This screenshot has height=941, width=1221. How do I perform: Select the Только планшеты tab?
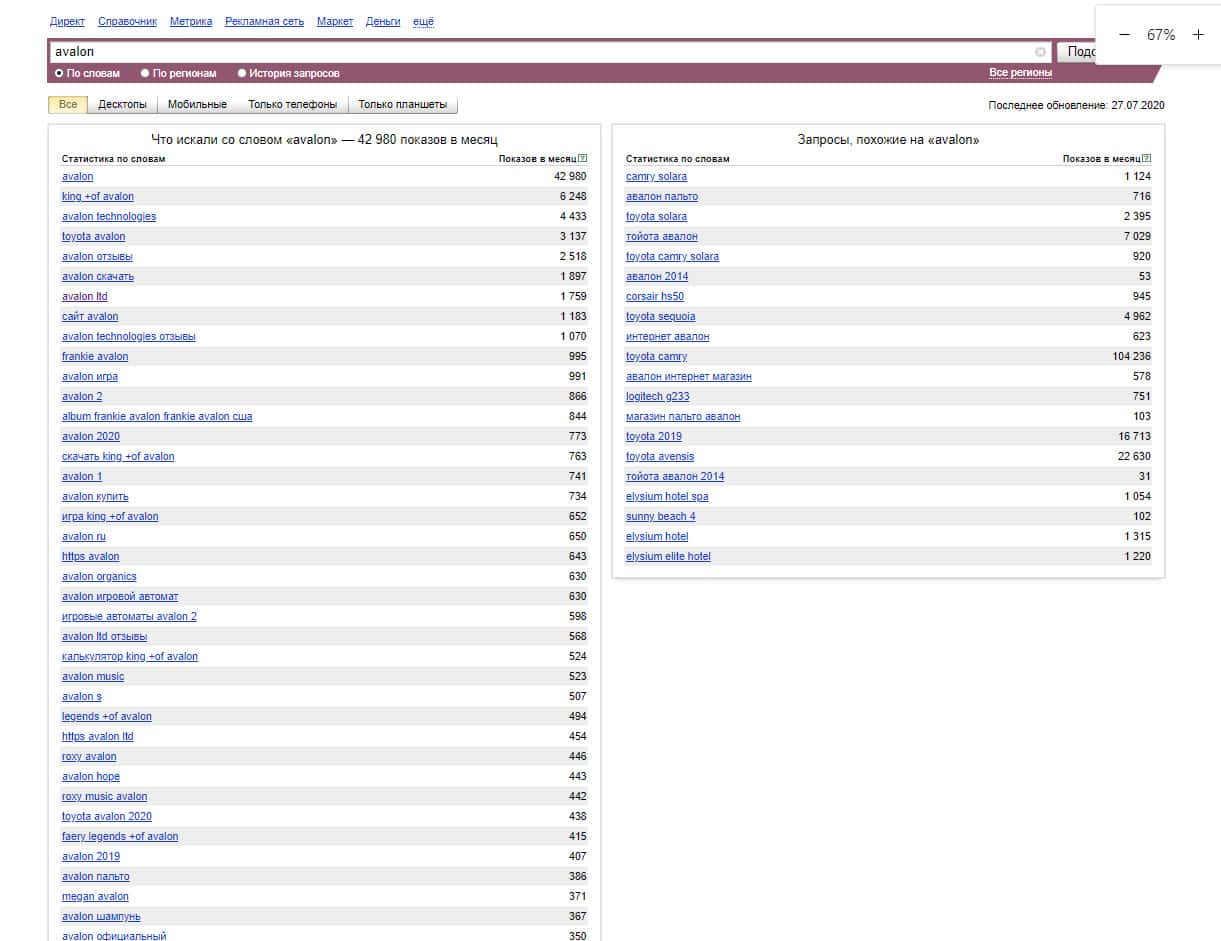click(402, 104)
